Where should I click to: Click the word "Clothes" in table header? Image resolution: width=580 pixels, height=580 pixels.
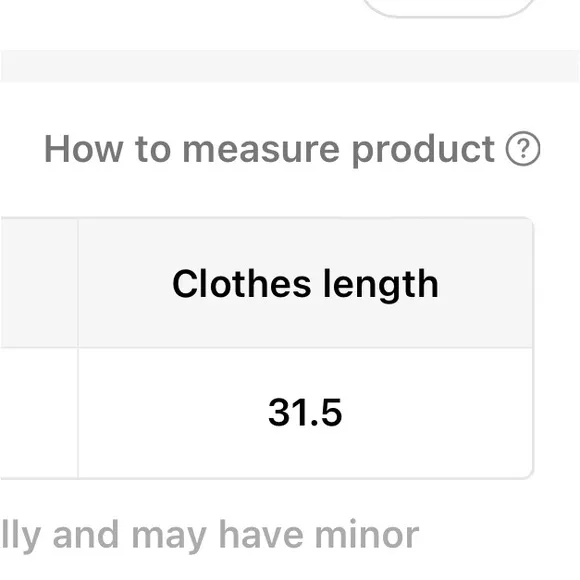pyautogui.click(x=242, y=284)
